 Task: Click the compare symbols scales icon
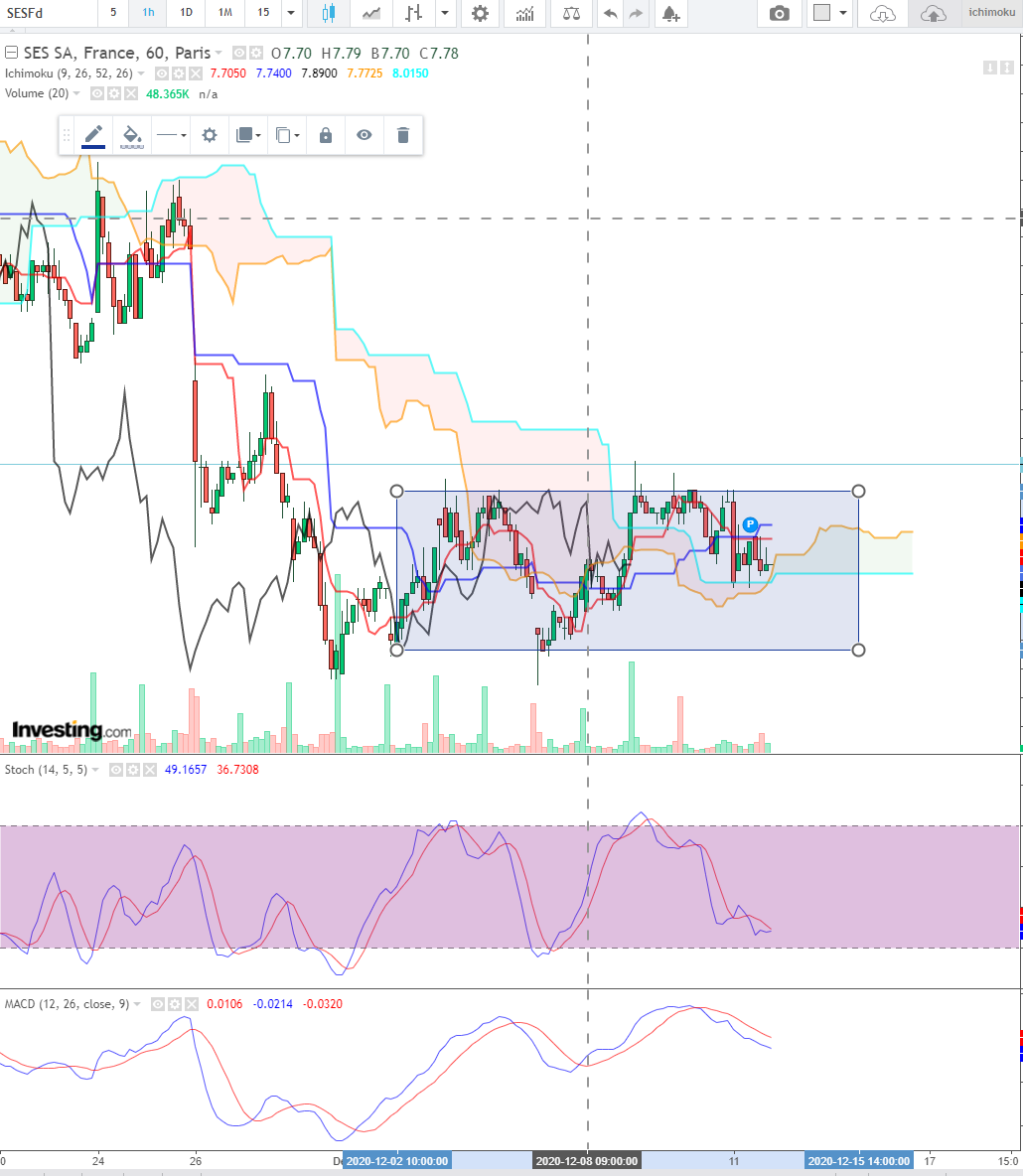tap(571, 13)
